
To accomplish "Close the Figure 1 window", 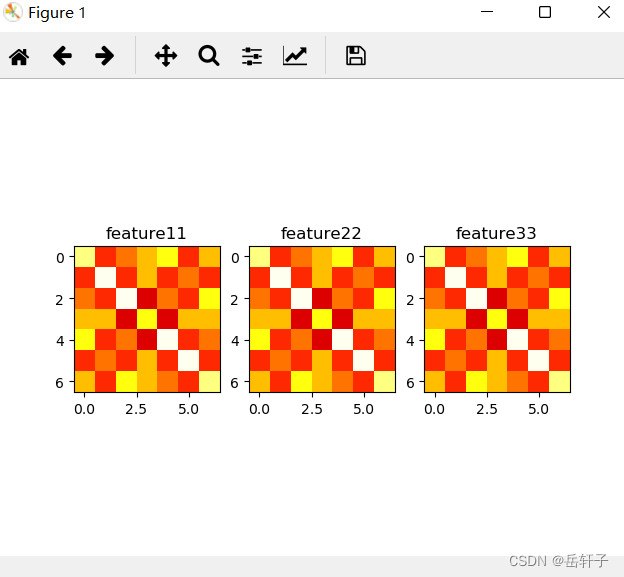I will tap(604, 12).
